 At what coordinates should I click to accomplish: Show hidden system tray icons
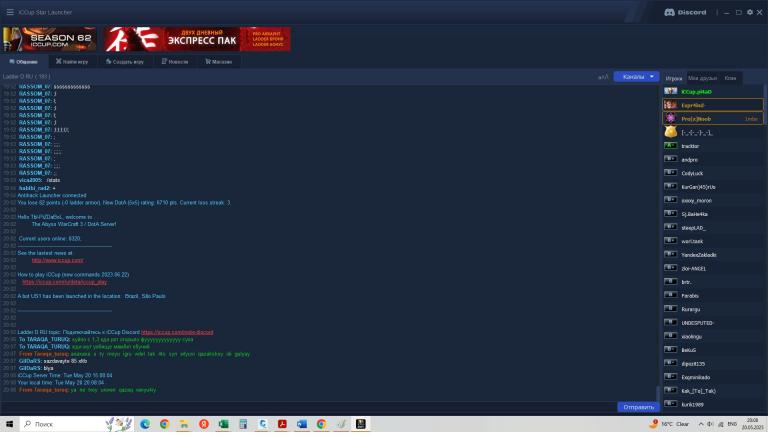701,424
